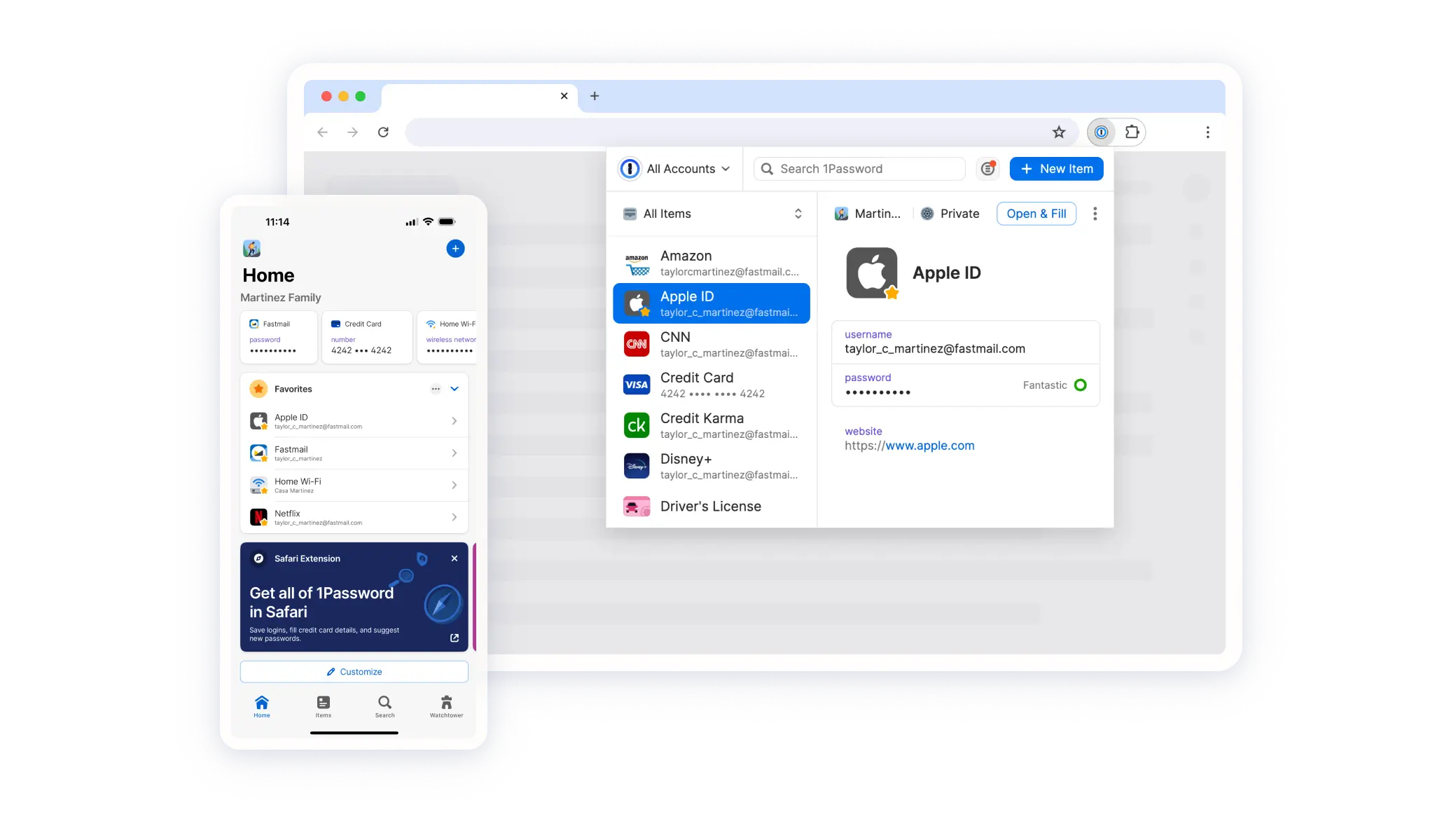Click Open & Fill button for Apple ID
Screen dimensions: 1456x819
coord(1036,213)
